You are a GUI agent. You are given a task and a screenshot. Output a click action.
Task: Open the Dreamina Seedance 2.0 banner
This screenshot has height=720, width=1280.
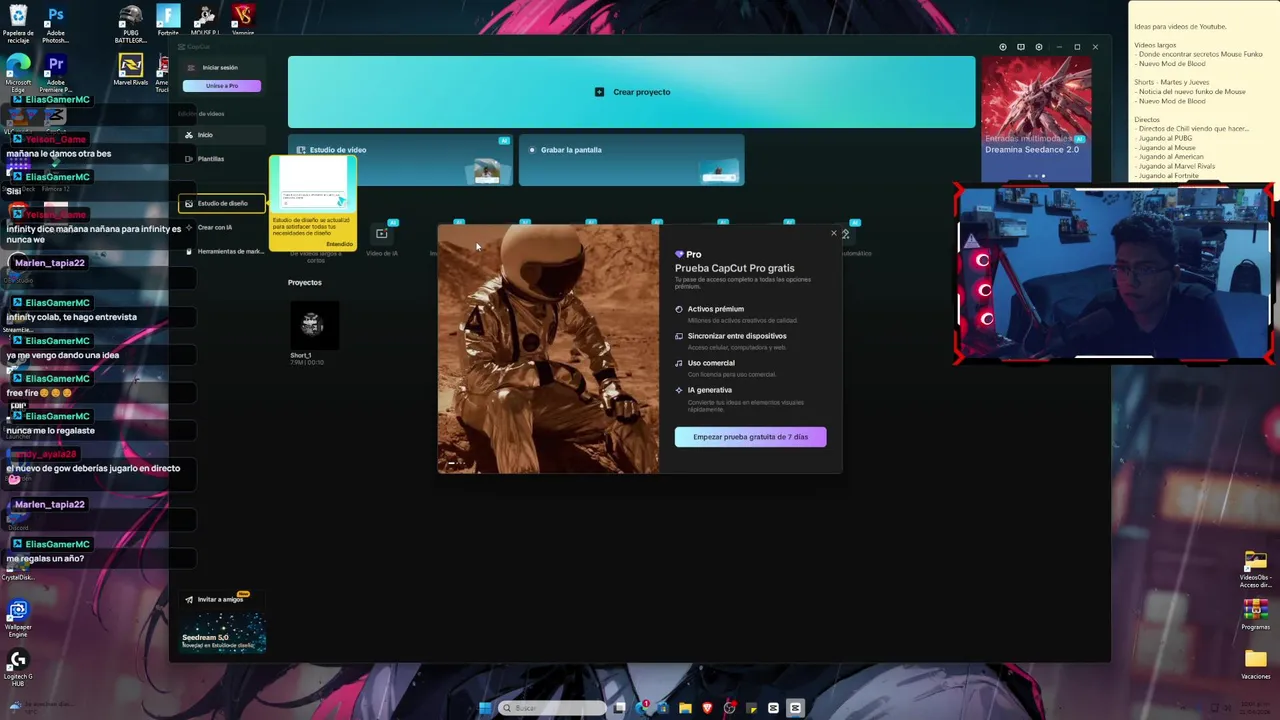[x=1036, y=120]
